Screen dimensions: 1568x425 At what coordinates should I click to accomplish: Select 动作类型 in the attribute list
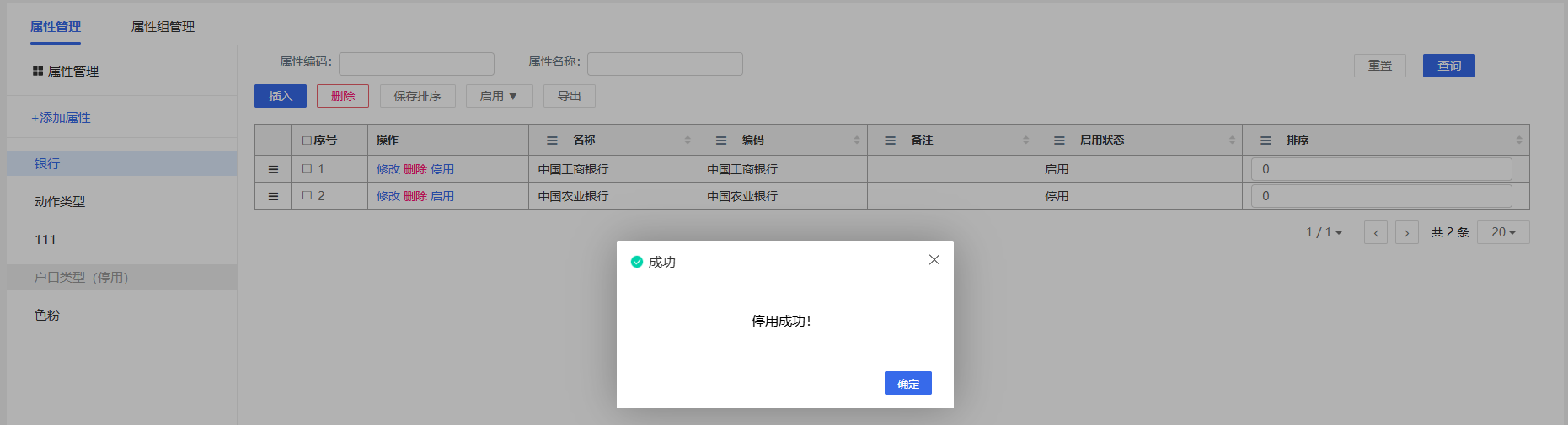[x=122, y=201]
